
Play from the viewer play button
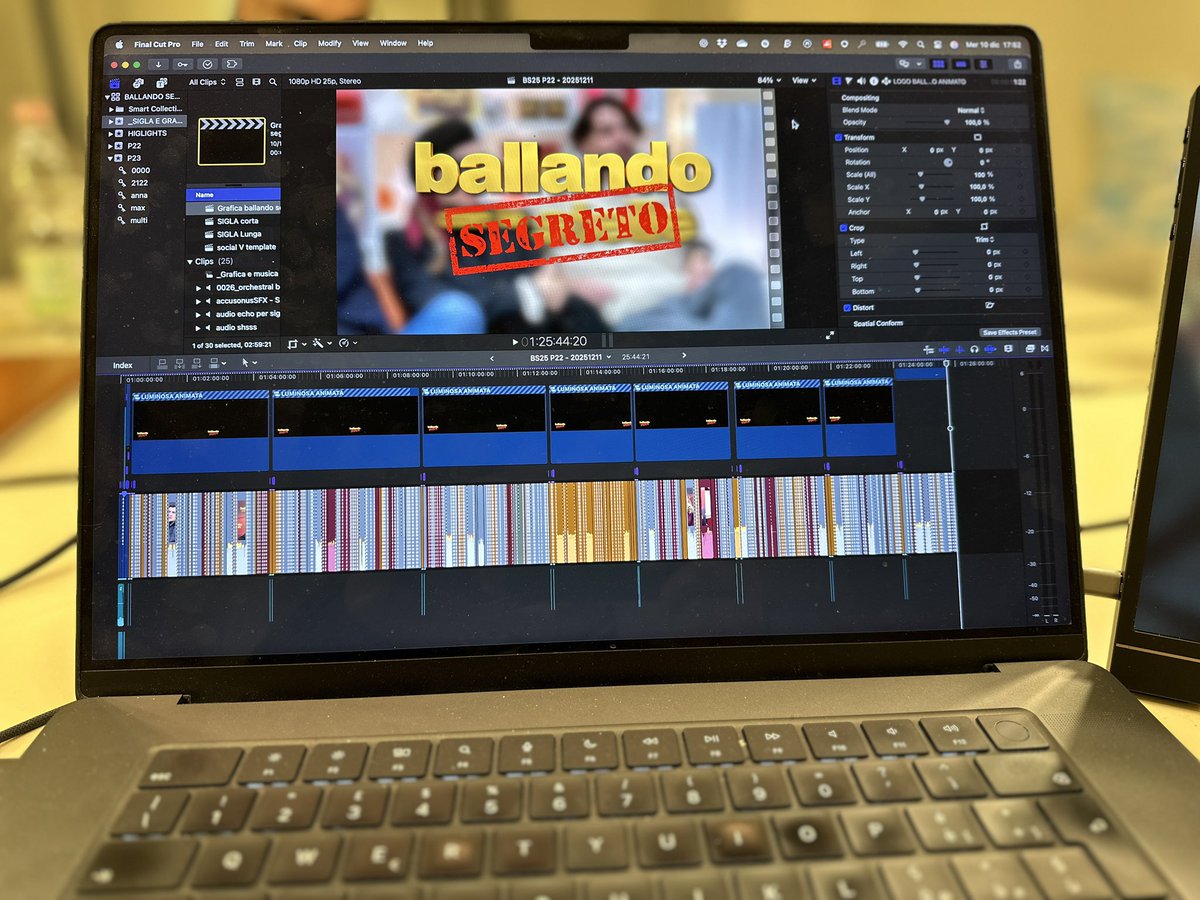(x=514, y=341)
